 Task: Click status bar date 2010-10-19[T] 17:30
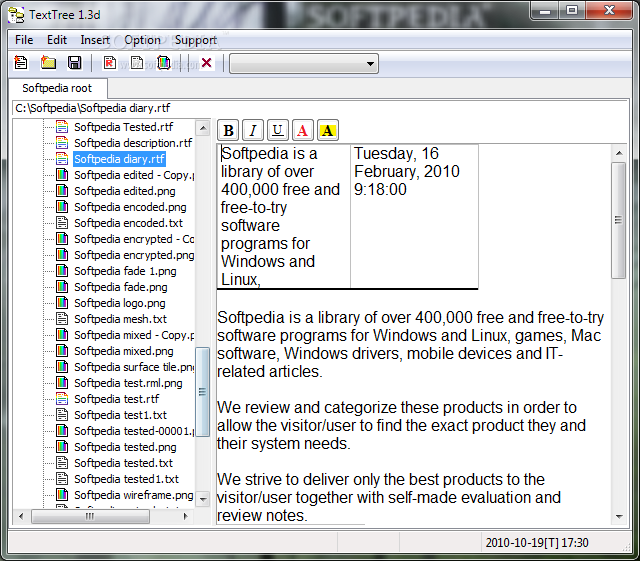coord(537,543)
